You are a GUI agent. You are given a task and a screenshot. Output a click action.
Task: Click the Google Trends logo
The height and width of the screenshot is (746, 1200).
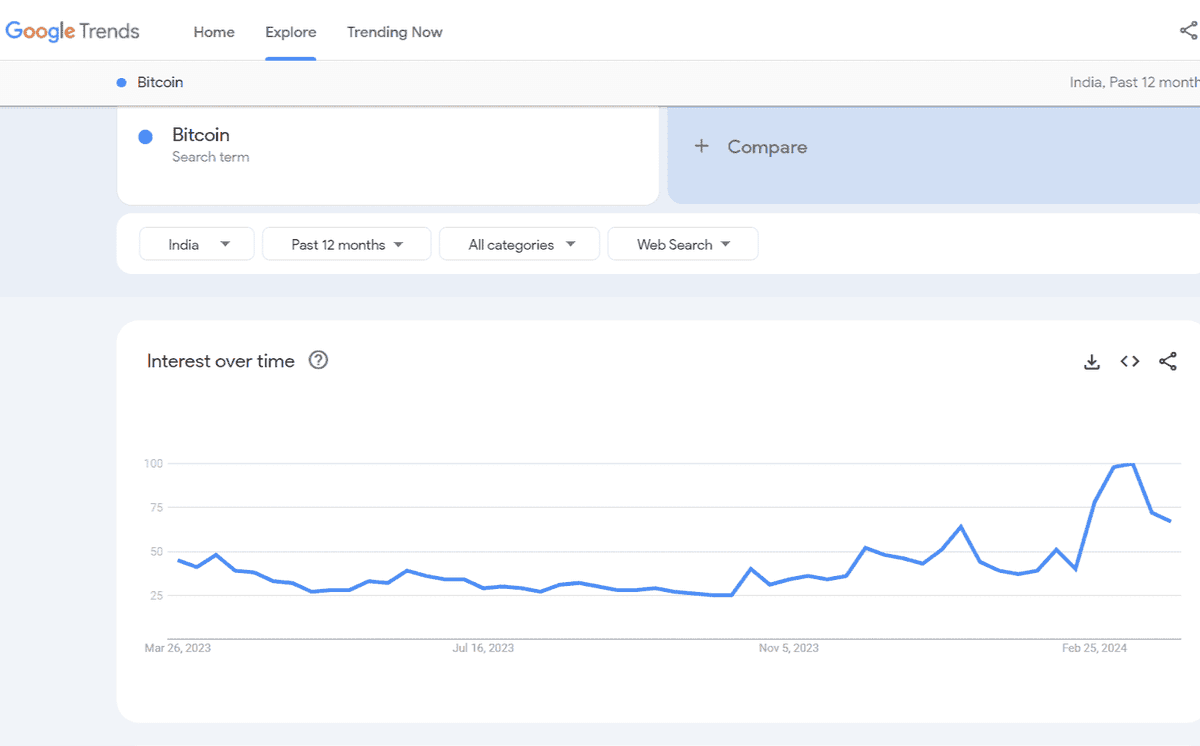(72, 31)
